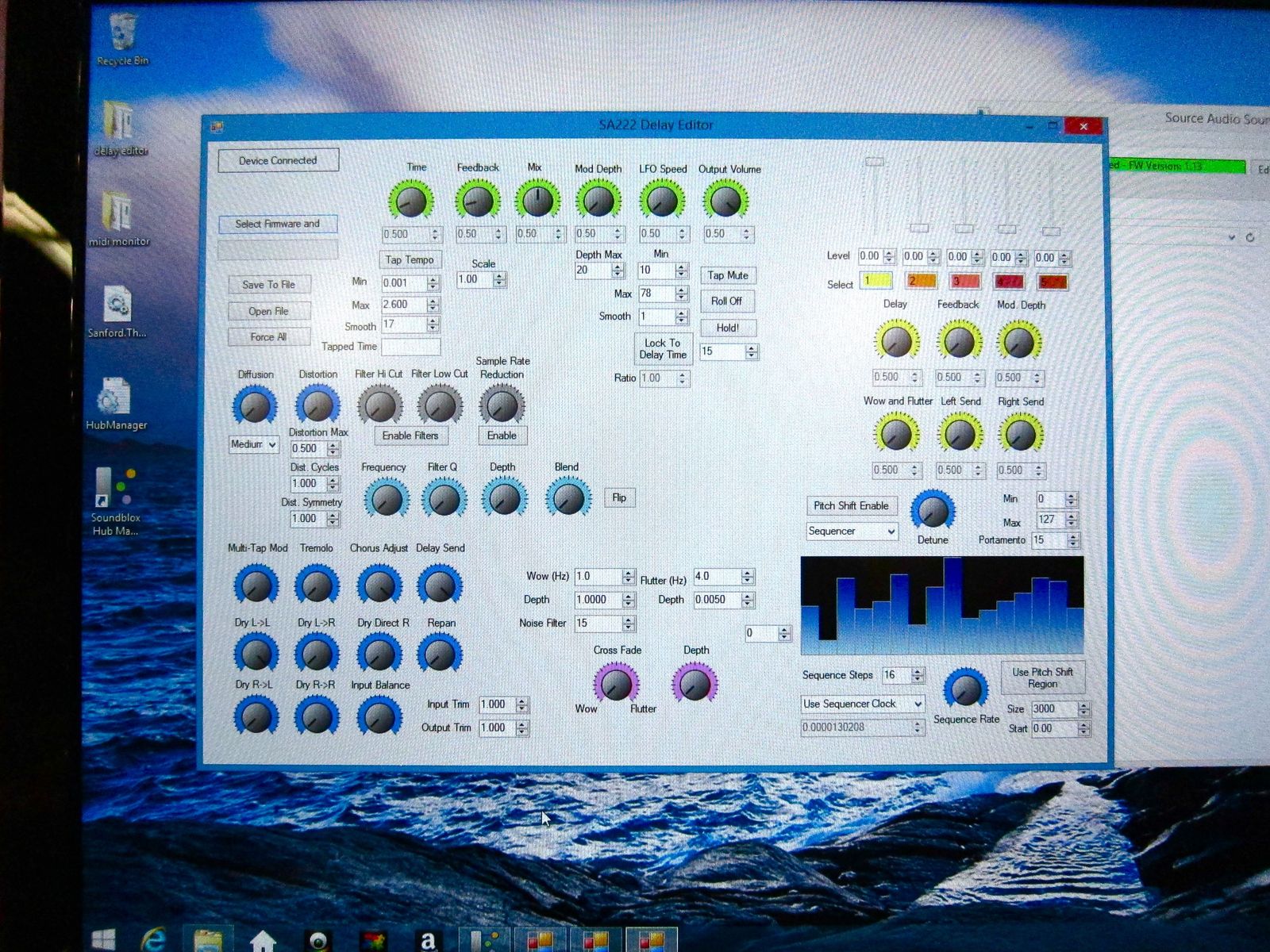Screen dimensions: 1270x952
Task: Click the Wow (Hz) value field
Action: 605,577
